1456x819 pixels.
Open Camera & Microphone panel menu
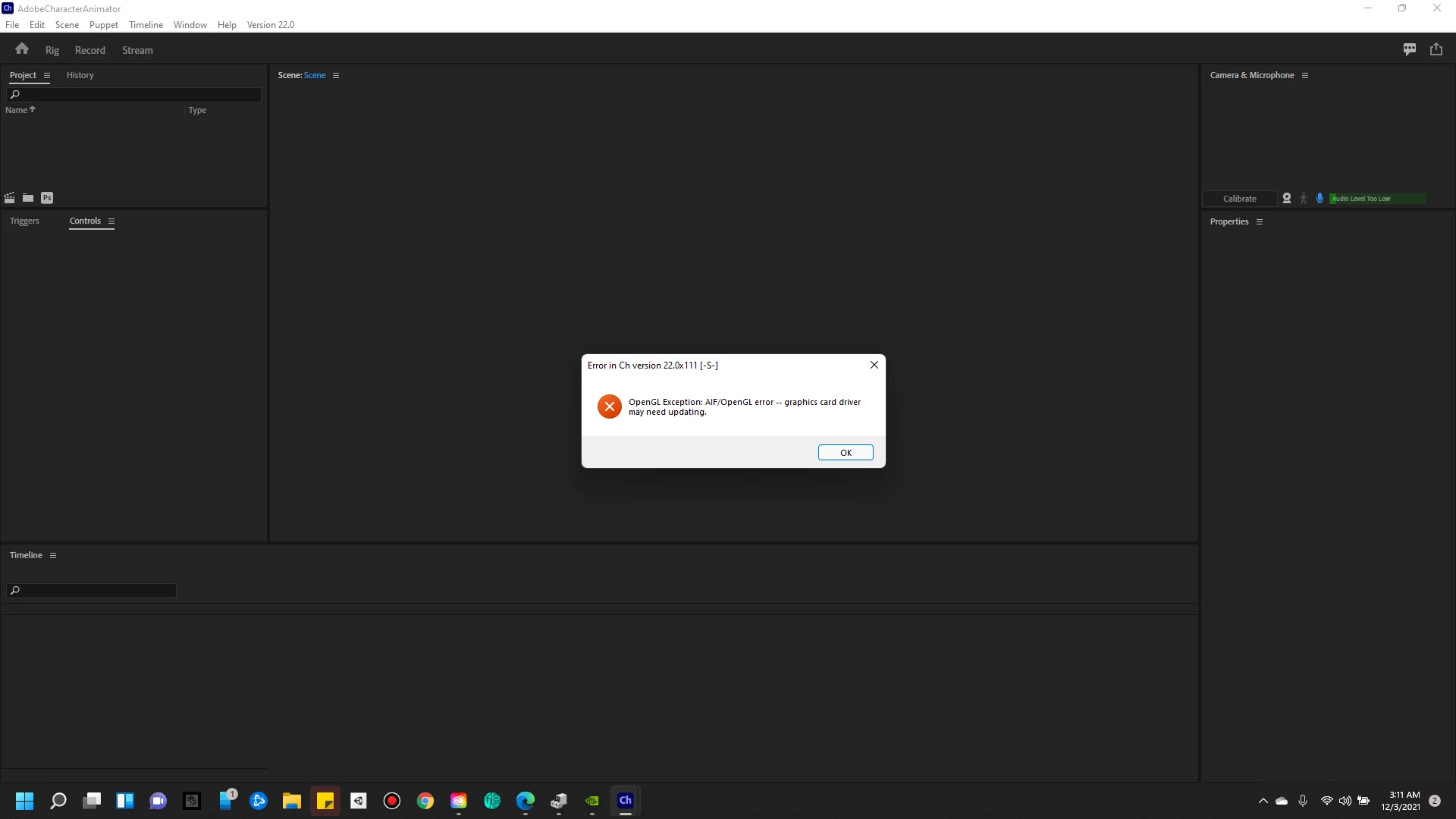pos(1305,76)
